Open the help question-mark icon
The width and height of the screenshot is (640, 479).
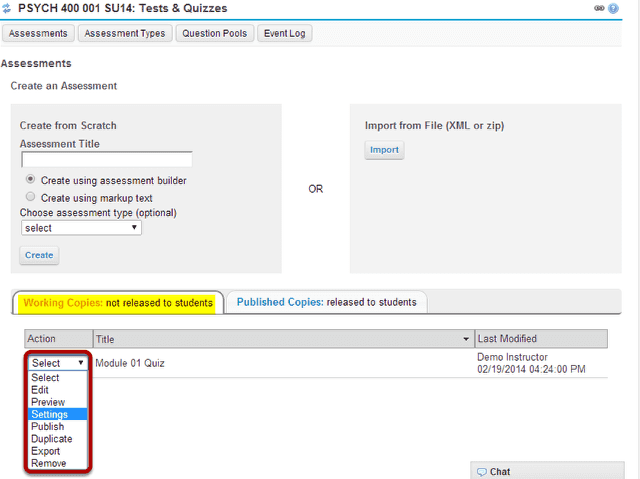click(613, 8)
